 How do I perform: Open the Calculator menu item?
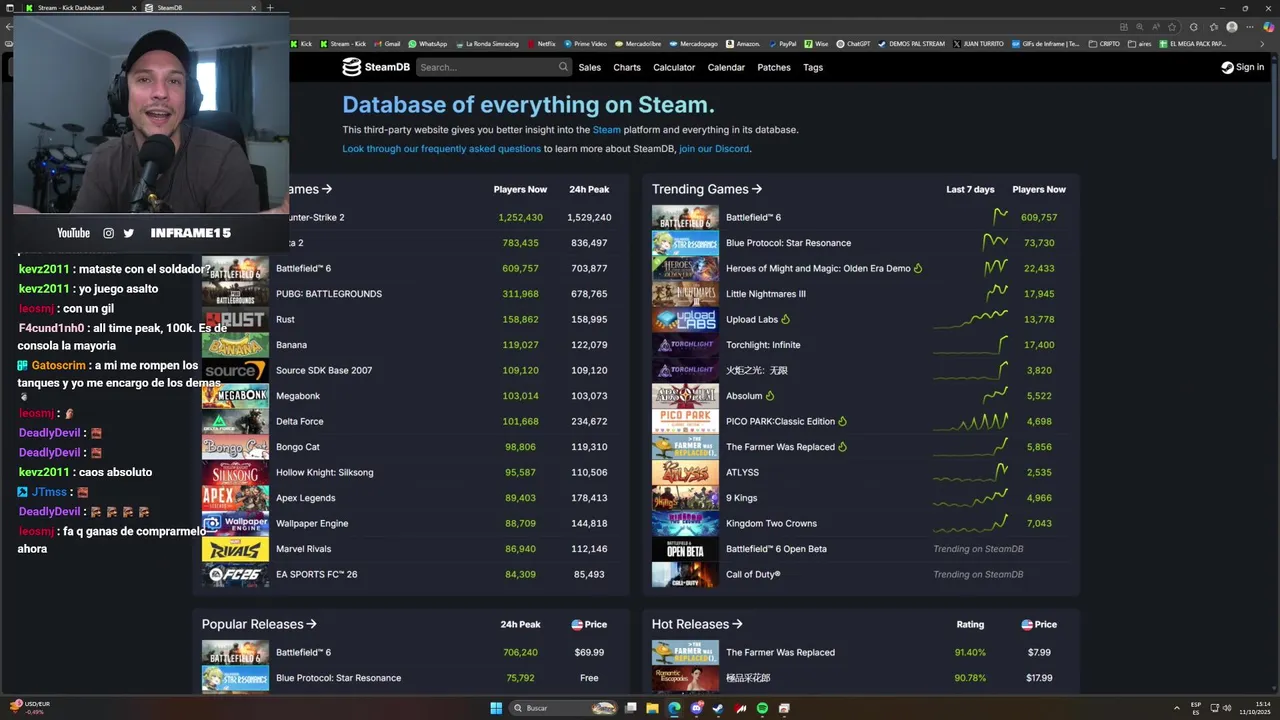(674, 67)
